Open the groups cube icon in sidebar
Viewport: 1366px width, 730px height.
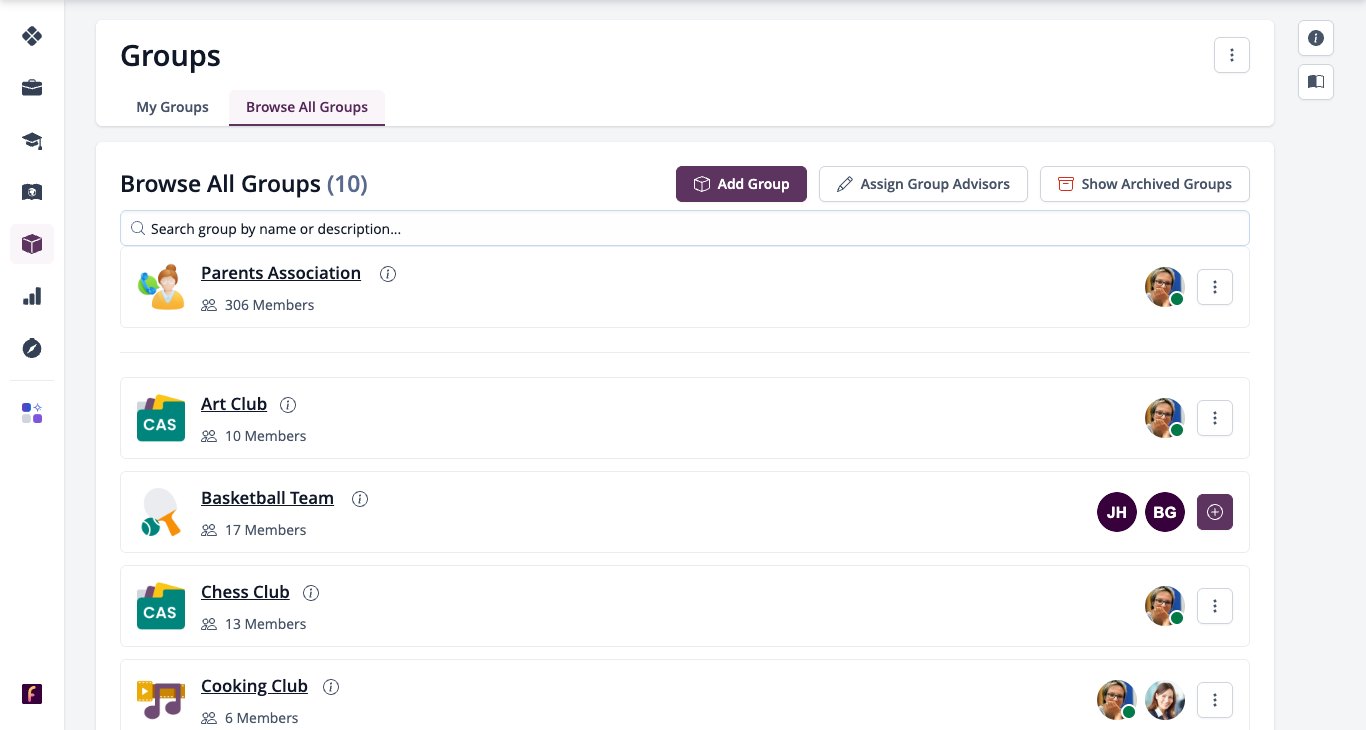tap(32, 244)
